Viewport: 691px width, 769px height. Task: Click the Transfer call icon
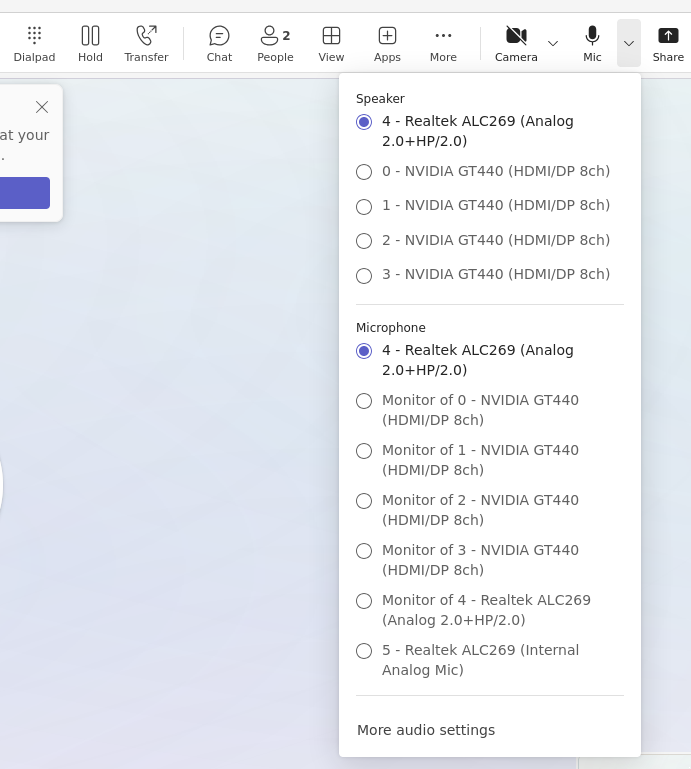coord(146,44)
